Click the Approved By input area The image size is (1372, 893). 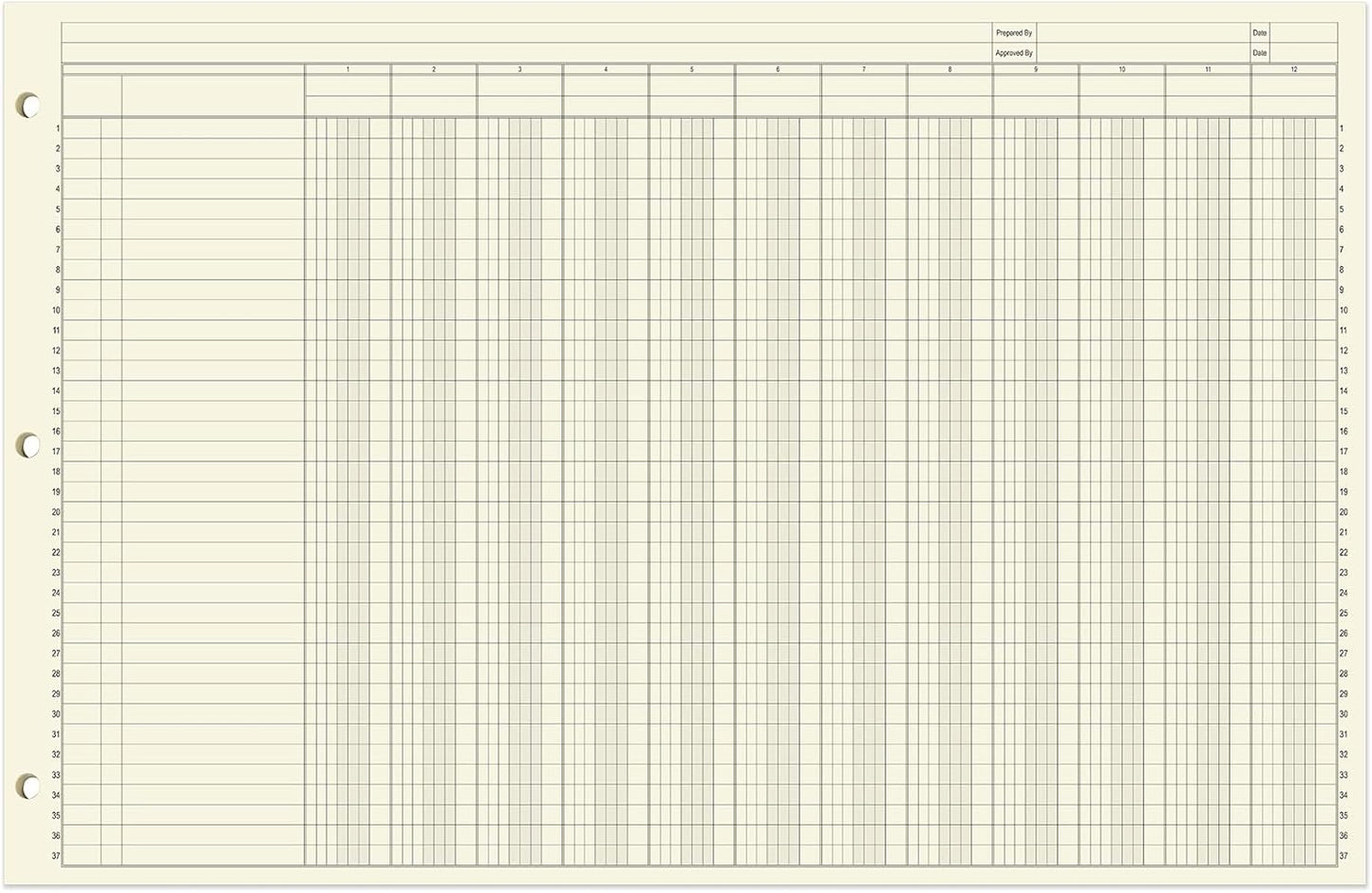[x=1139, y=52]
